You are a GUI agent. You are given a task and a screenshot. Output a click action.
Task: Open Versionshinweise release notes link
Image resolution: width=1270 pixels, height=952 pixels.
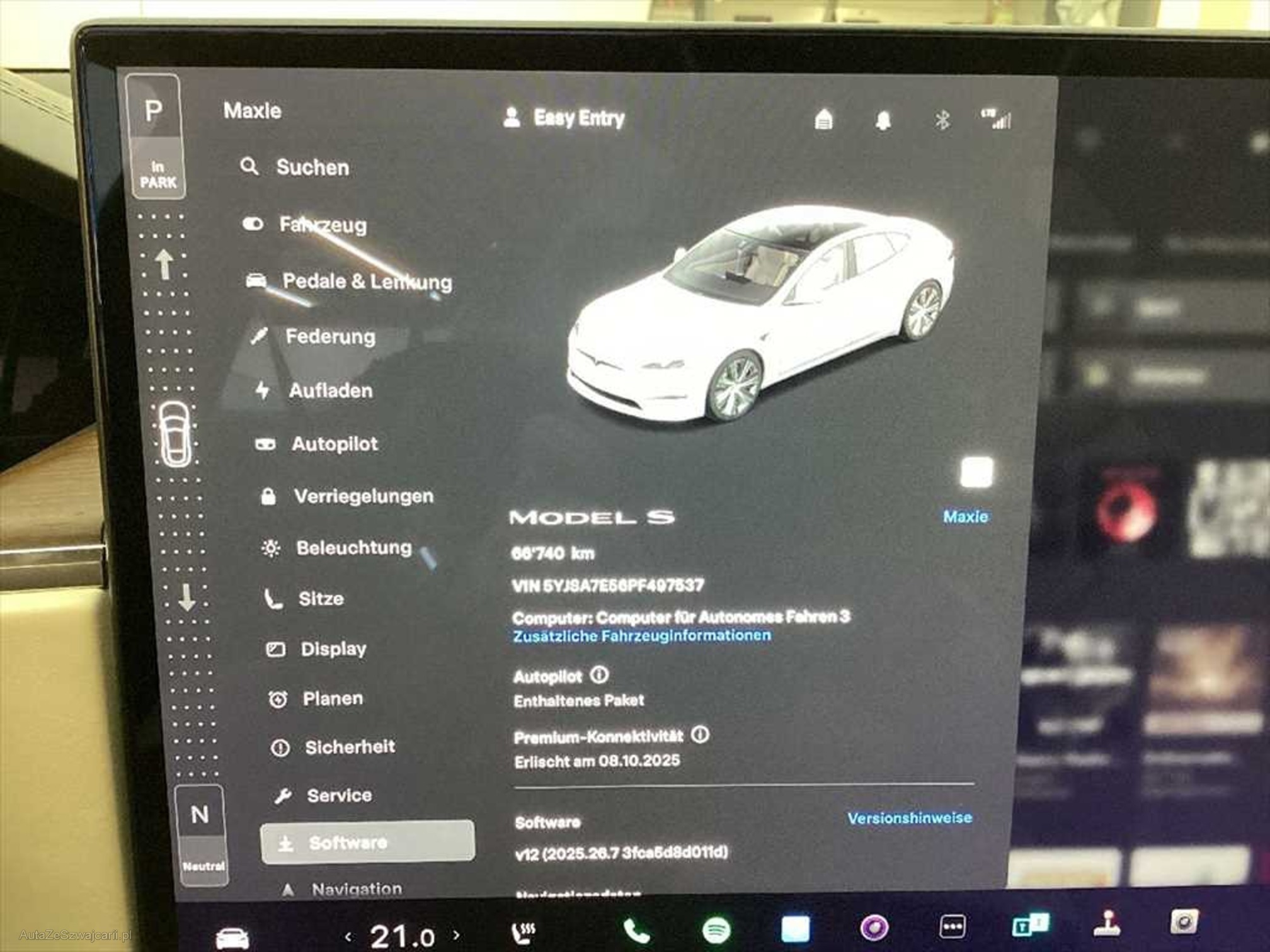tap(909, 818)
